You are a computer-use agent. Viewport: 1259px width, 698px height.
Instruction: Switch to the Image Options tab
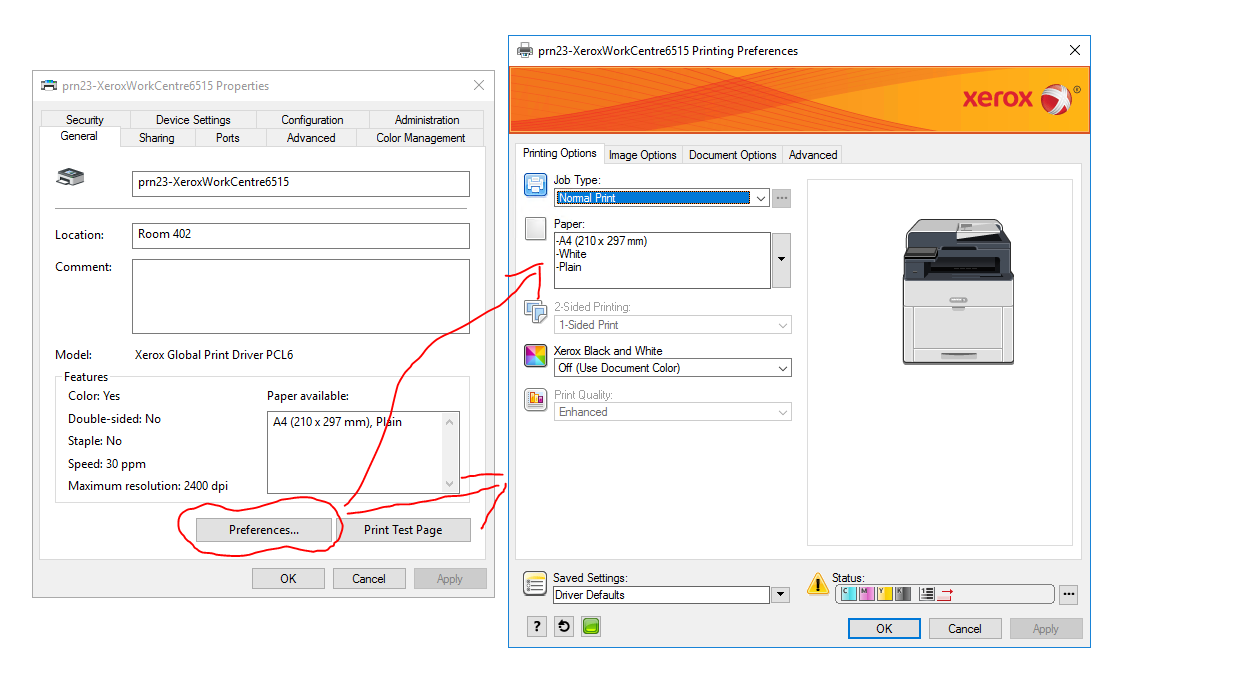click(x=643, y=155)
